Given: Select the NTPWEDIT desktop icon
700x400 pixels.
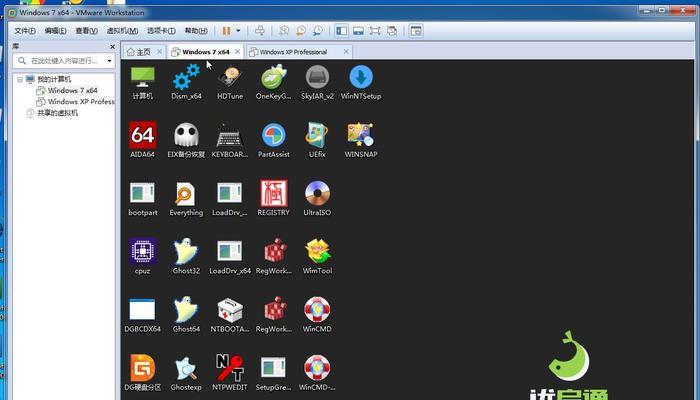Looking at the screenshot, I should point(230,373).
